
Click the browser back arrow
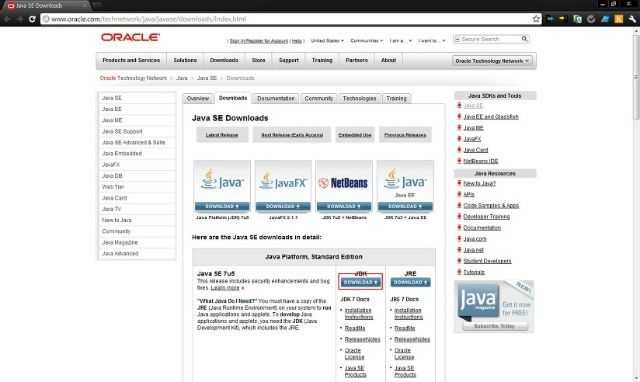coord(7,19)
